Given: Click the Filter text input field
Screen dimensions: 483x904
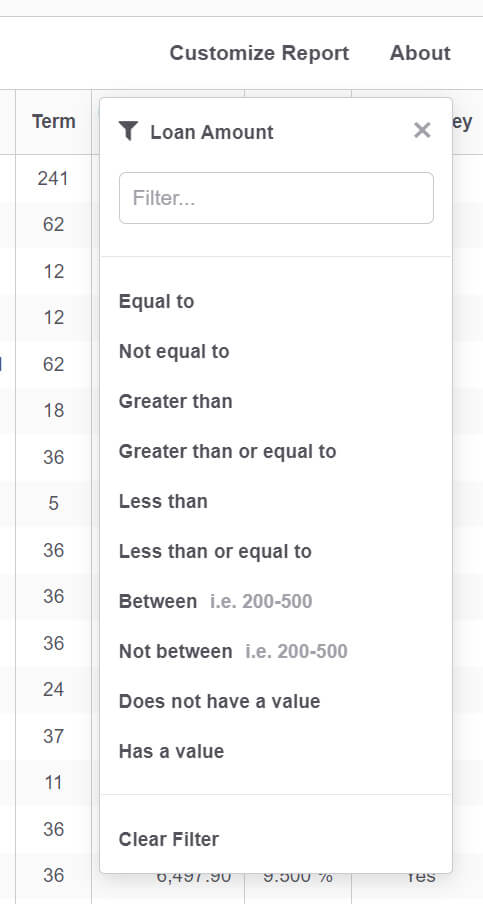Looking at the screenshot, I should coord(276,198).
